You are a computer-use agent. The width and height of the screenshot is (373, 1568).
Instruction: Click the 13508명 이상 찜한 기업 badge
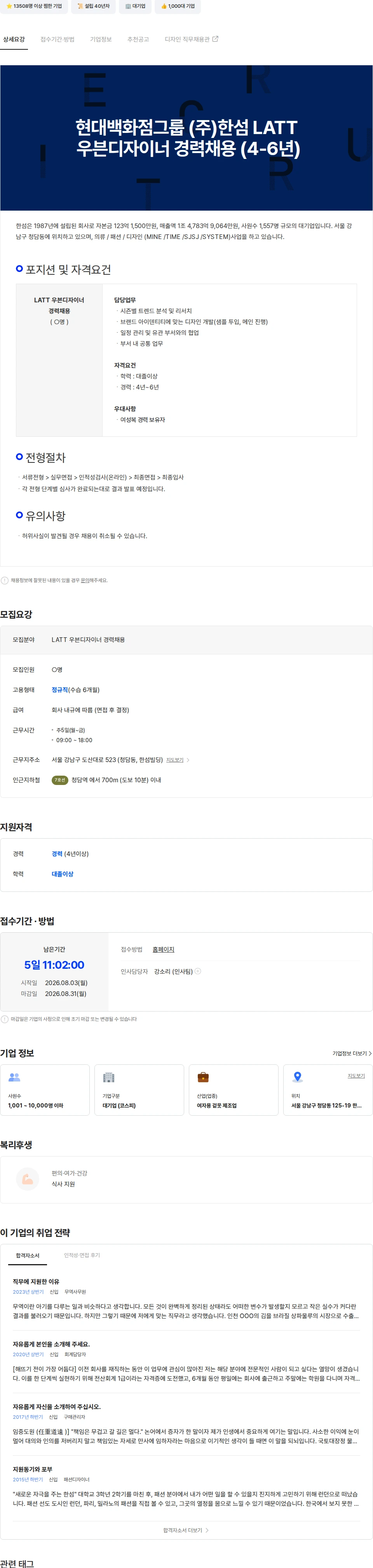pos(34,6)
